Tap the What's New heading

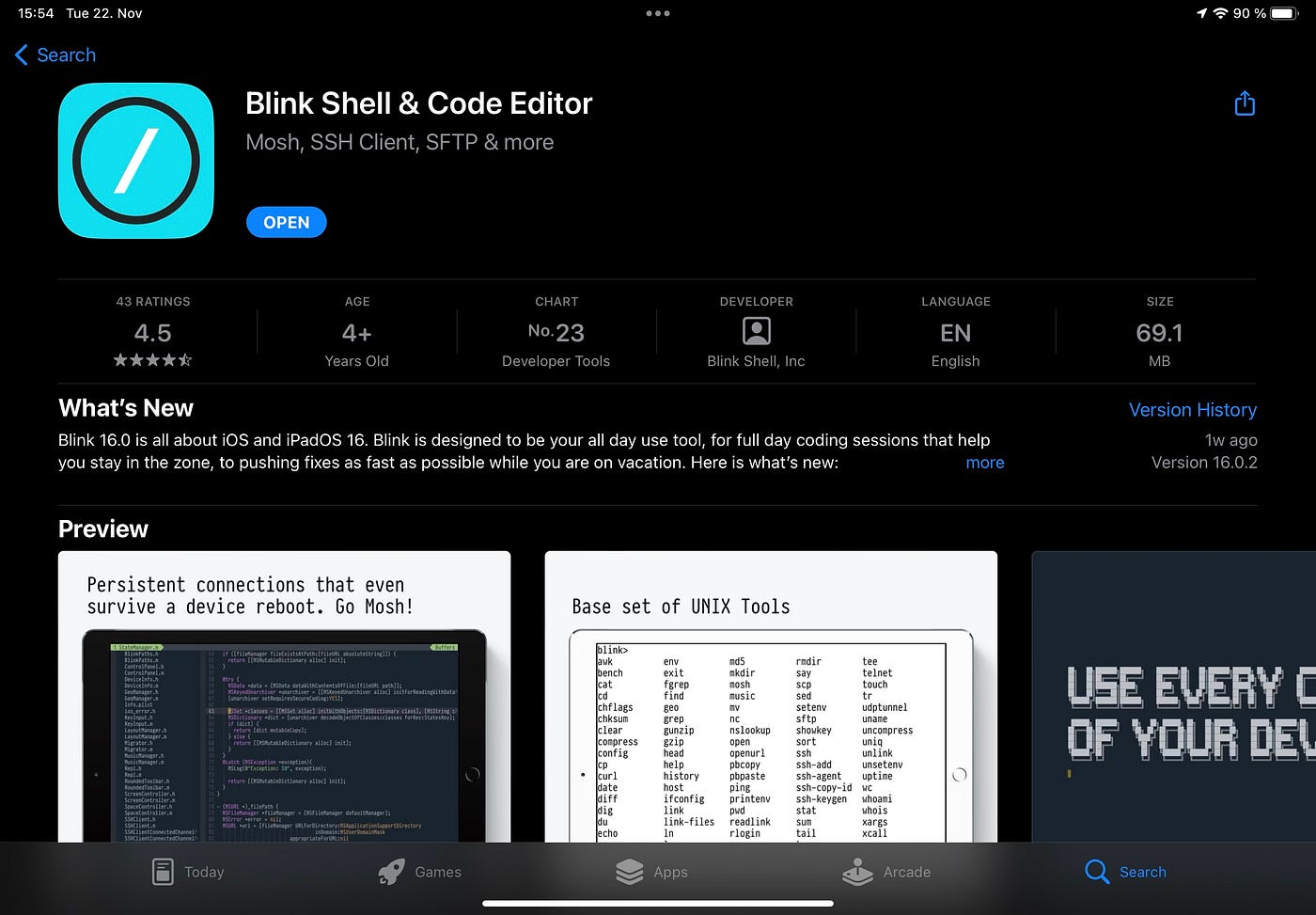point(126,408)
